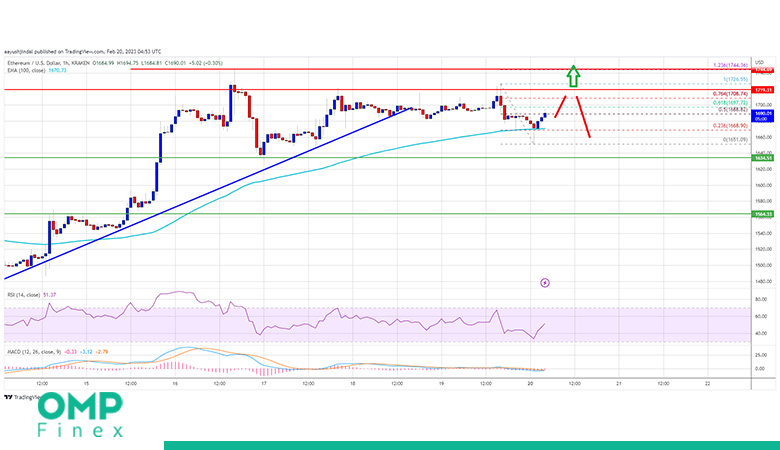The width and height of the screenshot is (780, 450).
Task: Select the 1.236(1744.36) Fibonacci level label
Action: pyautogui.click(x=730, y=65)
